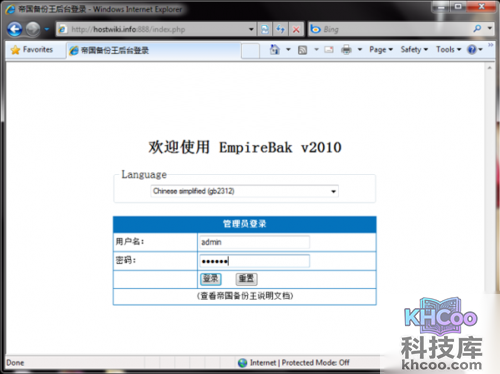
Task: Refresh the page with the arrows icon
Action: [x=280, y=29]
